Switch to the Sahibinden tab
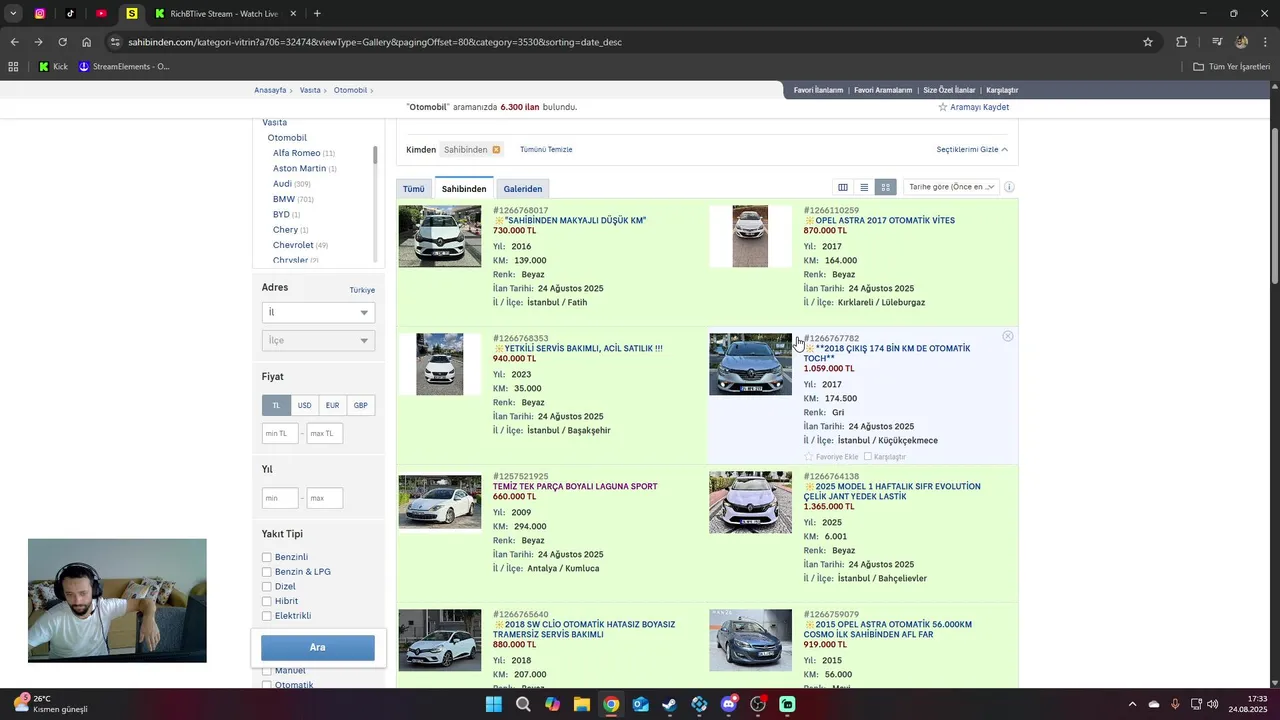 click(464, 188)
